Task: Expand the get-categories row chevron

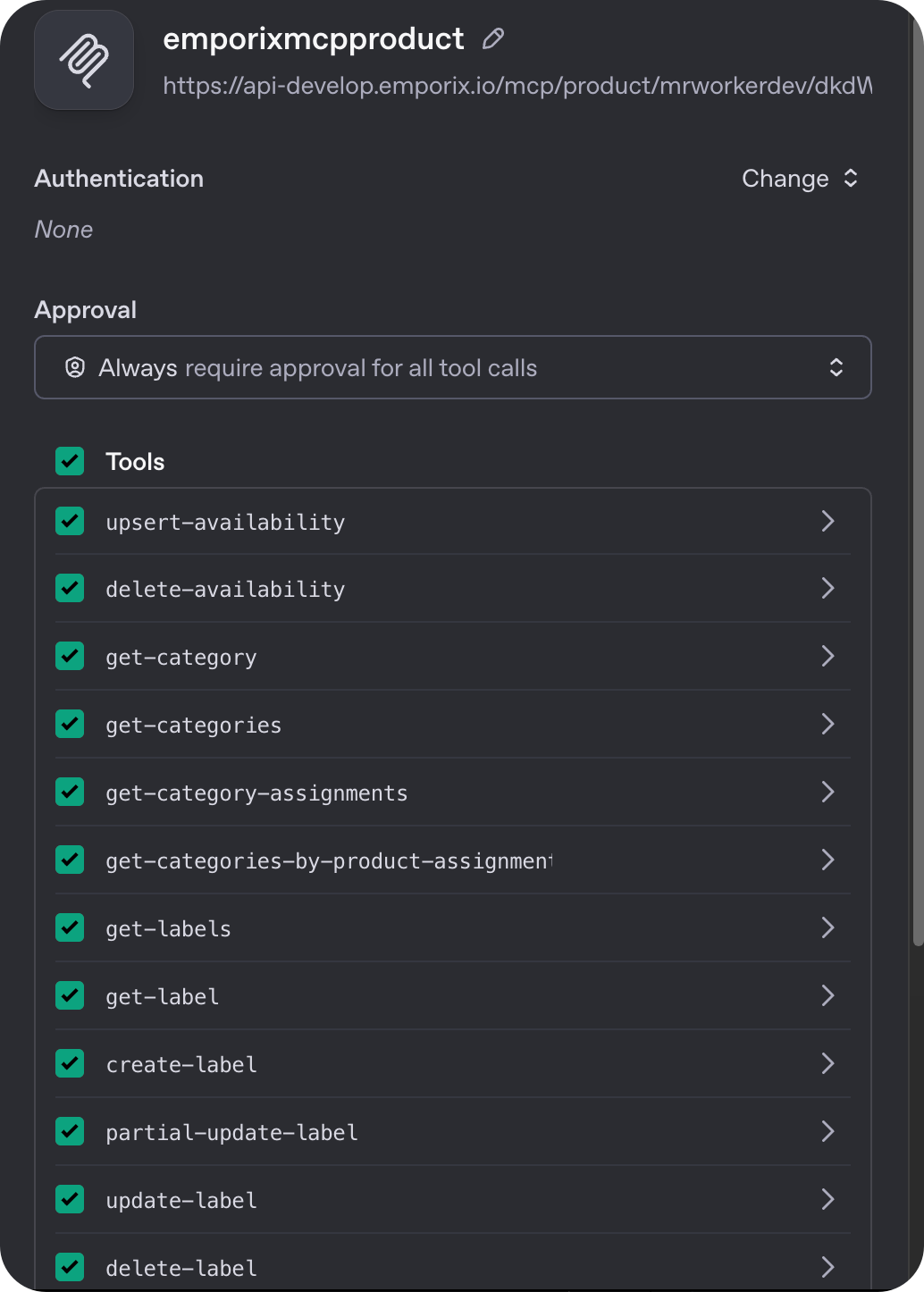Action: point(827,724)
